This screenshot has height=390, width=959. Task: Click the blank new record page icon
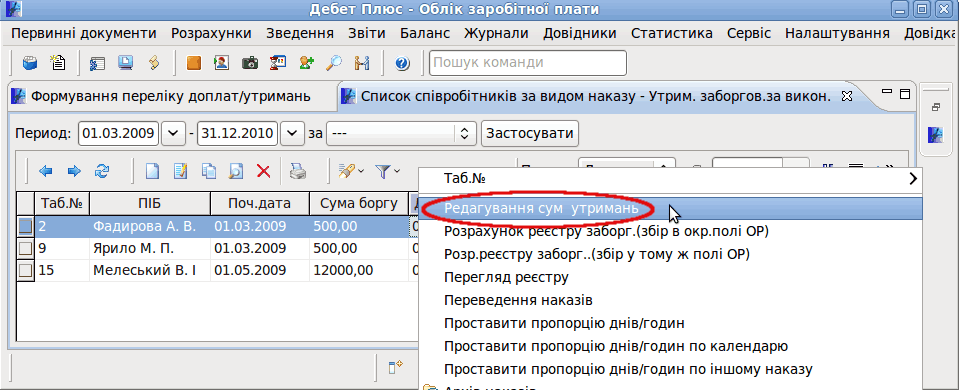click(152, 172)
